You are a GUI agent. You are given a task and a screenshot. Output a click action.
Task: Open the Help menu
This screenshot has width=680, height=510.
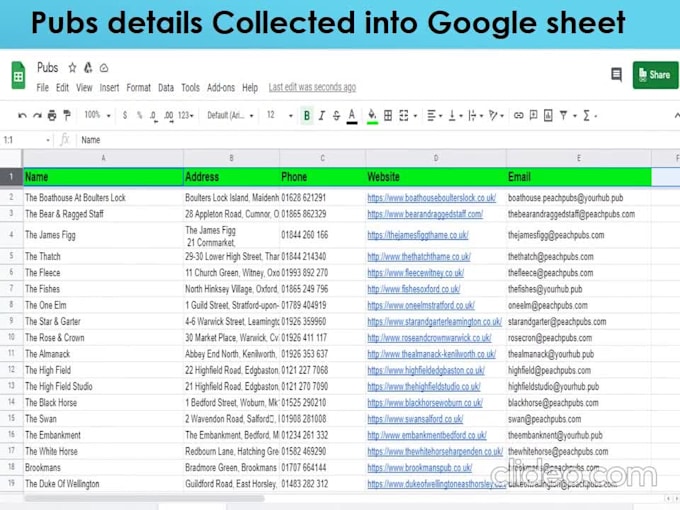pos(250,88)
